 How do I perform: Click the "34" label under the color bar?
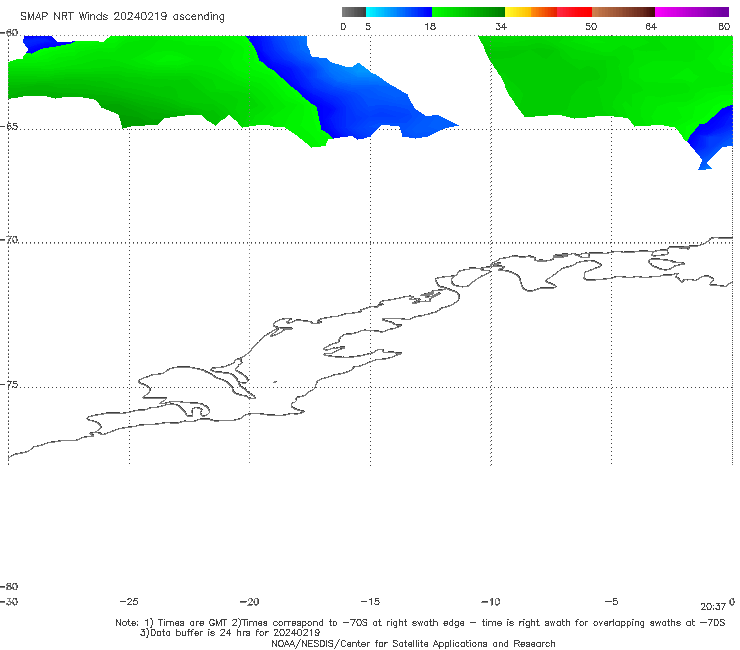tap(501, 26)
